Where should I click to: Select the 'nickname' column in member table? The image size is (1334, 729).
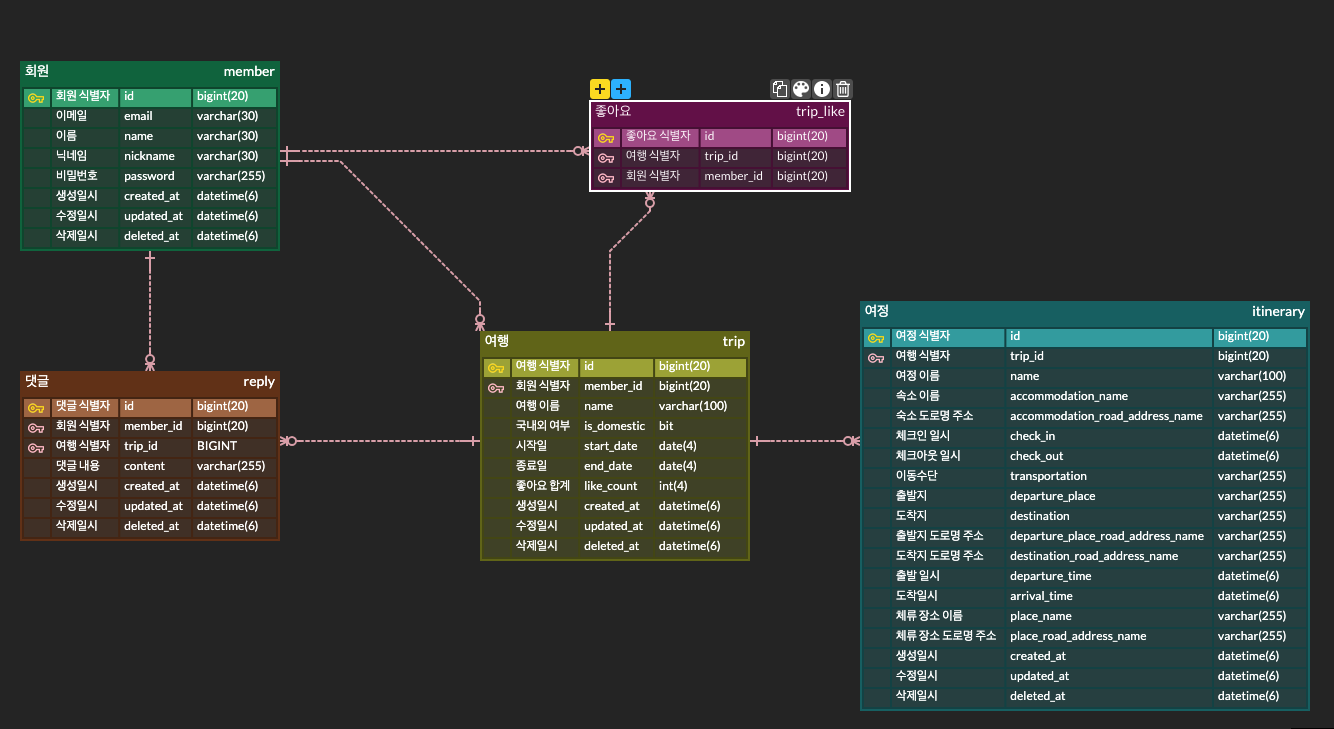(149, 156)
